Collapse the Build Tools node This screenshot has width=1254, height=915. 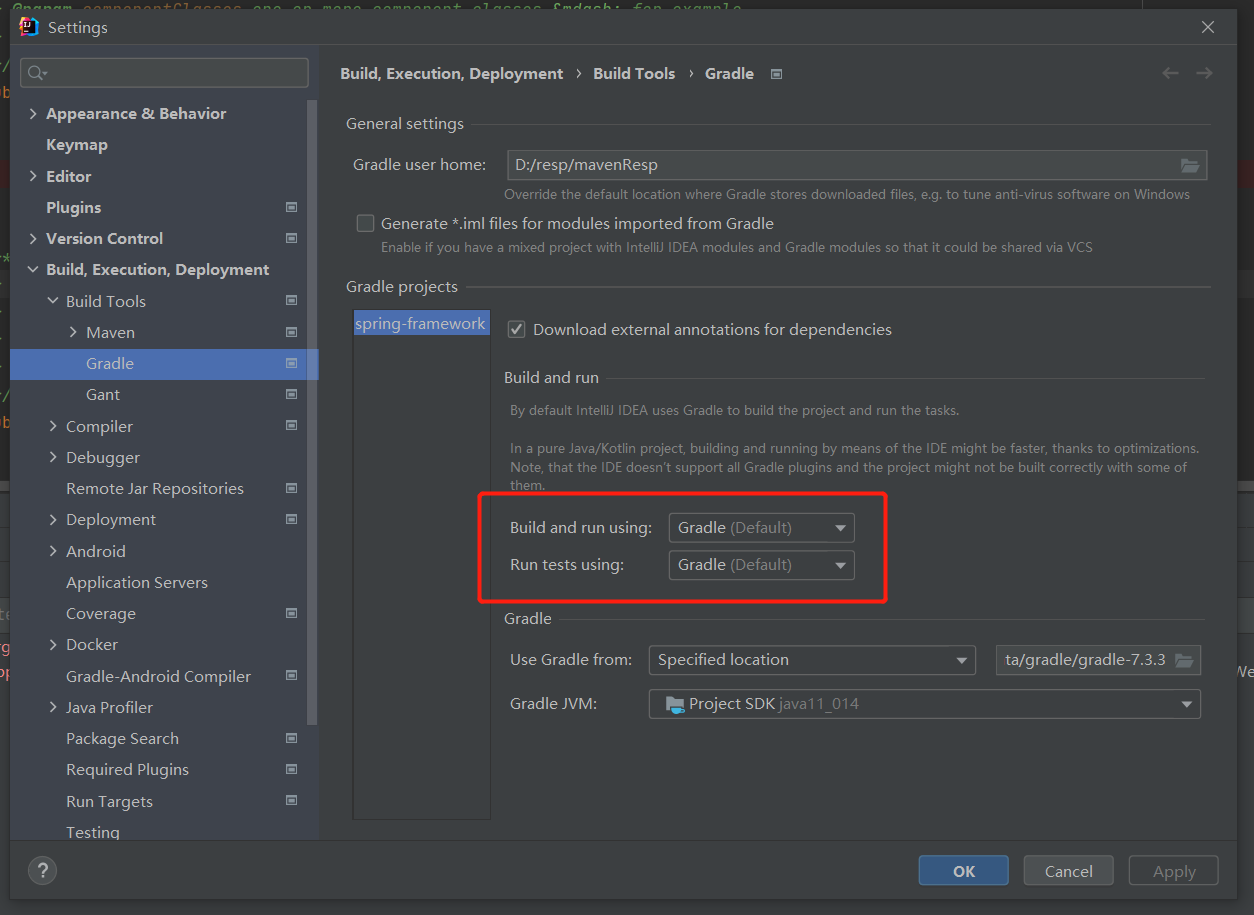click(x=53, y=301)
